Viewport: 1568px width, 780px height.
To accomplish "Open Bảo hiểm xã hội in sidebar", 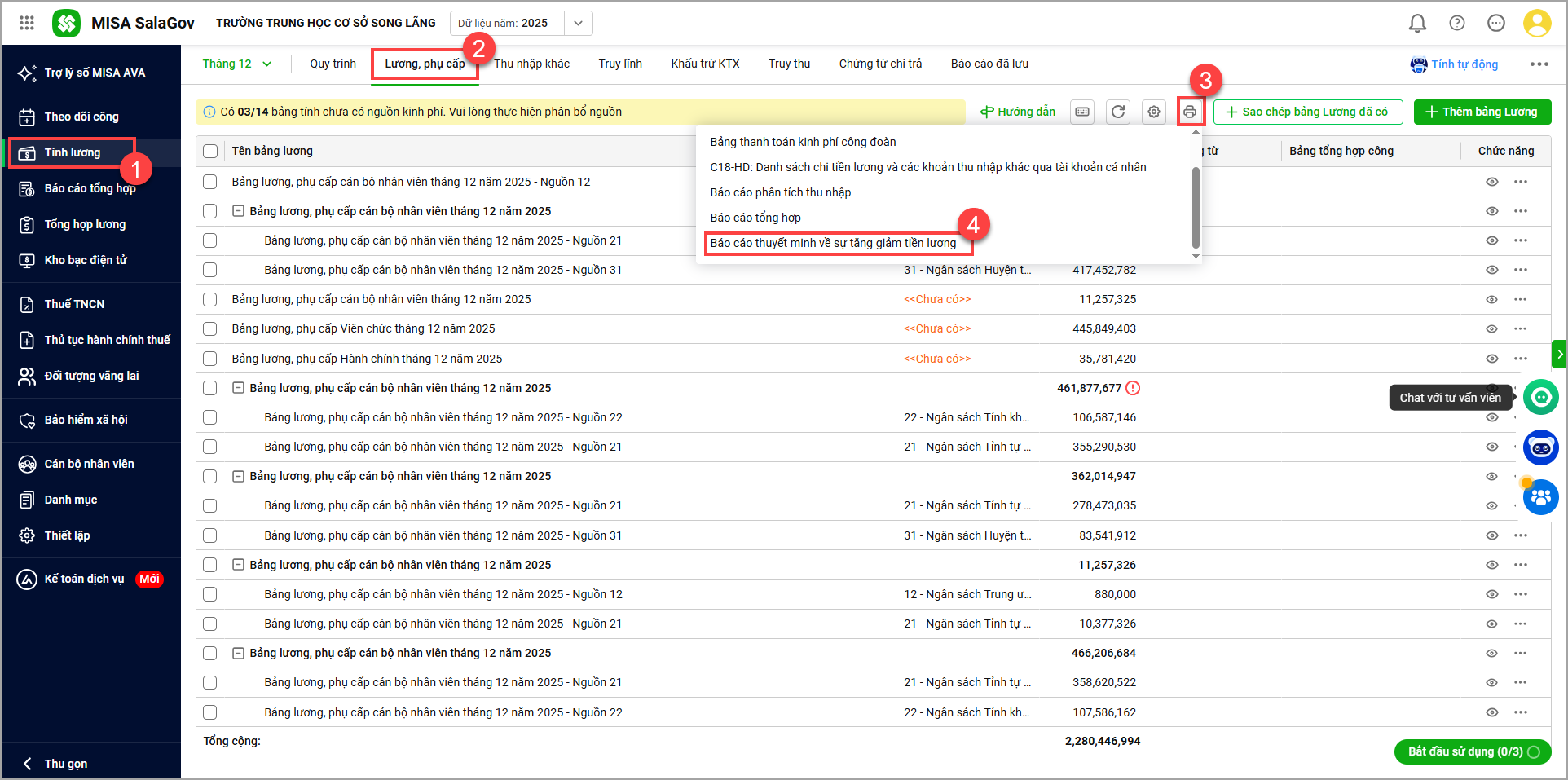I will click(86, 420).
